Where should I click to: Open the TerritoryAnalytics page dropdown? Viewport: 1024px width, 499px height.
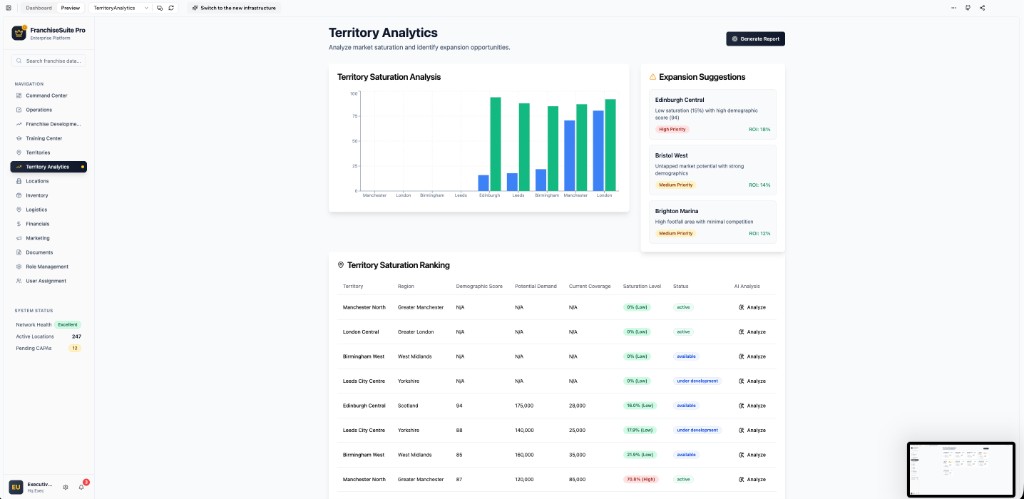pos(120,8)
